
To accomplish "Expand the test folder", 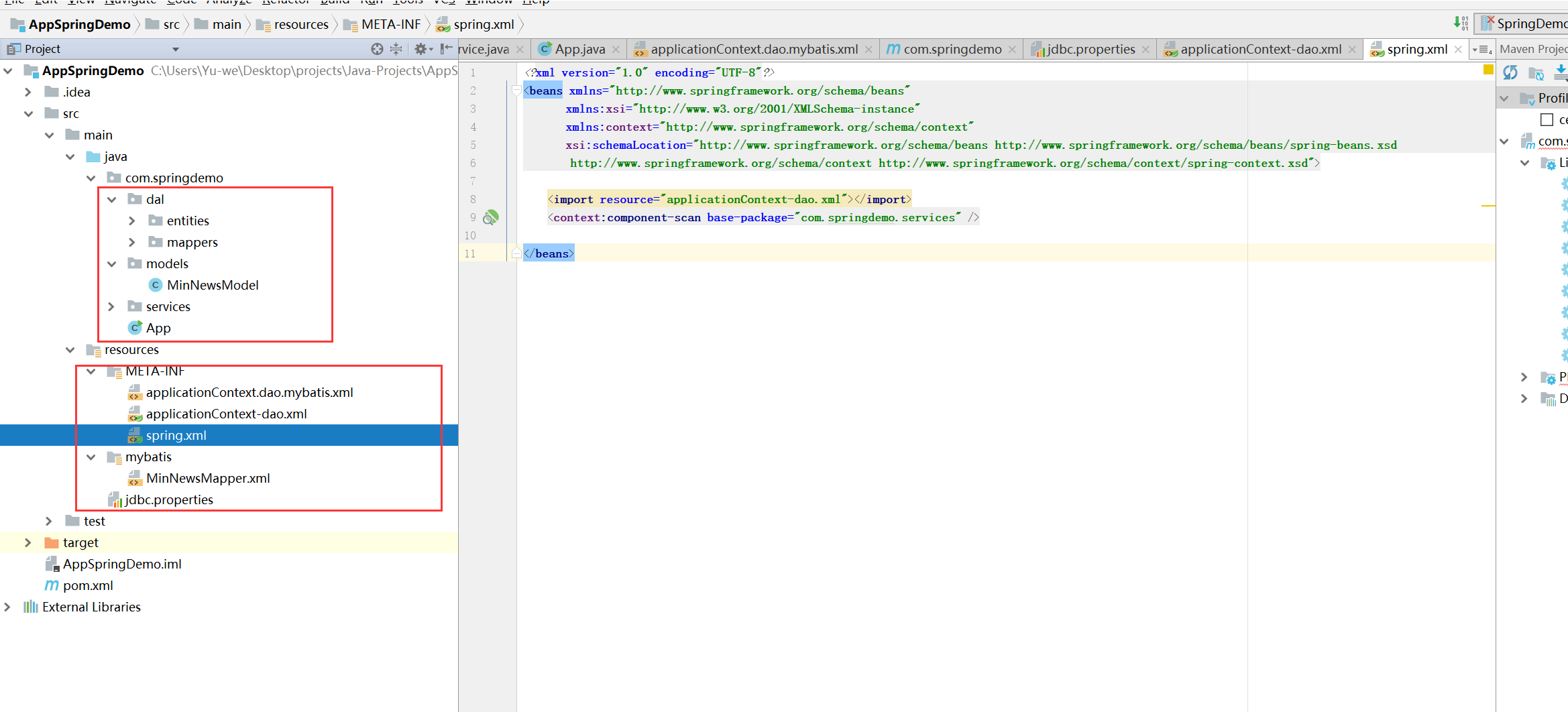I will click(49, 521).
